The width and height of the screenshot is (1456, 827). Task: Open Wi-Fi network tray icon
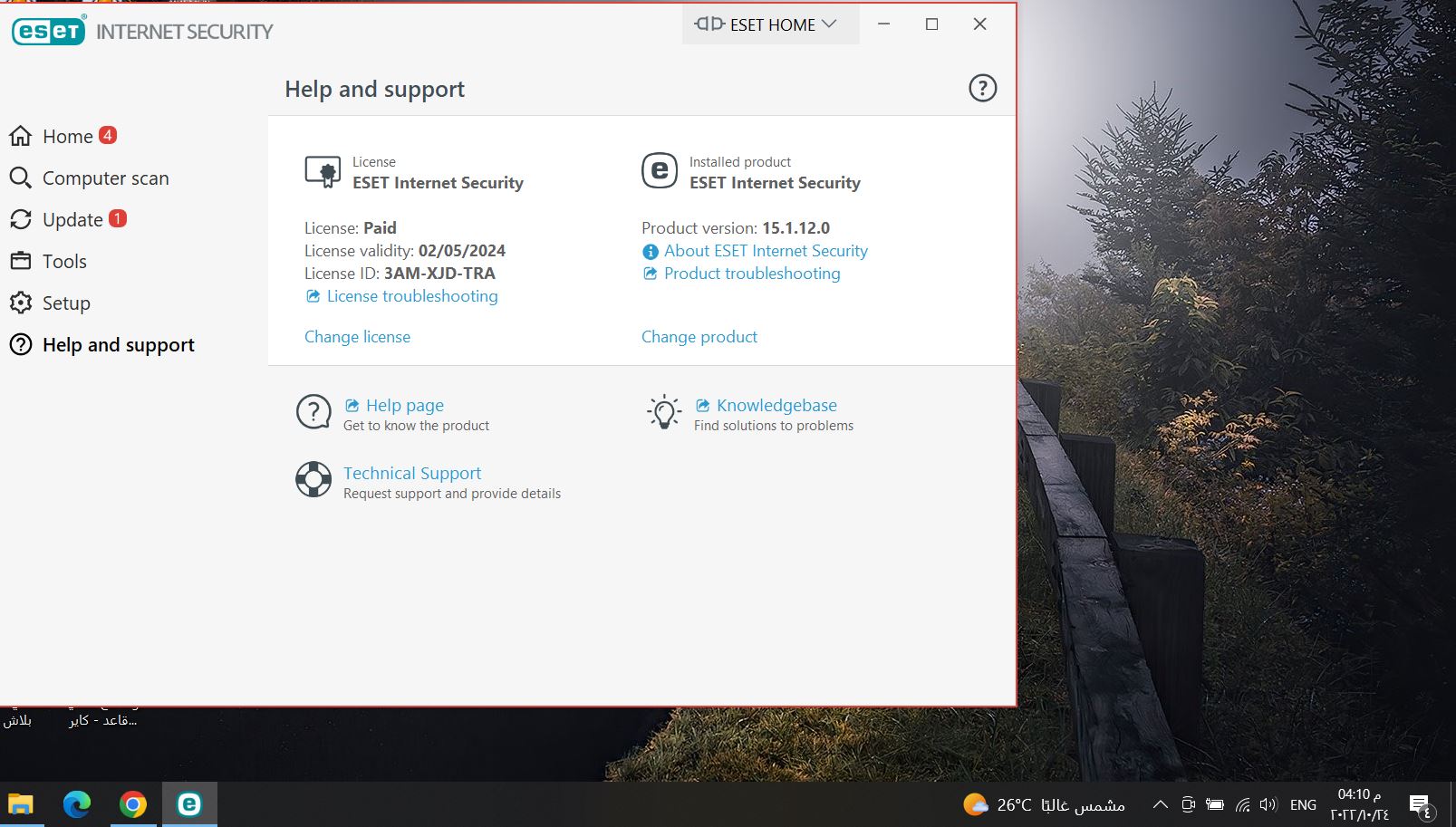(1243, 804)
